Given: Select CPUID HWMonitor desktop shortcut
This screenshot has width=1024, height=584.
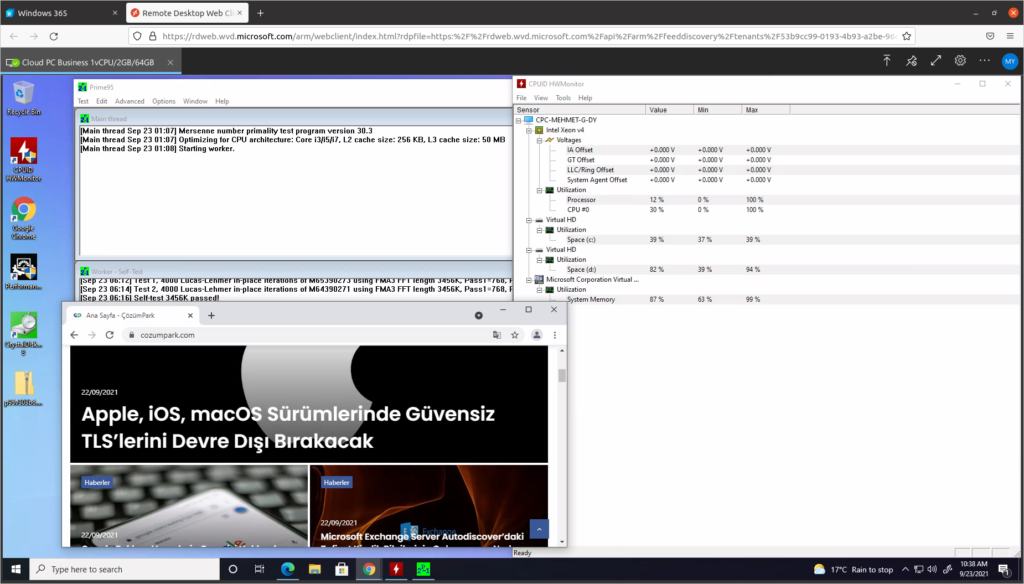Looking at the screenshot, I should click(24, 159).
